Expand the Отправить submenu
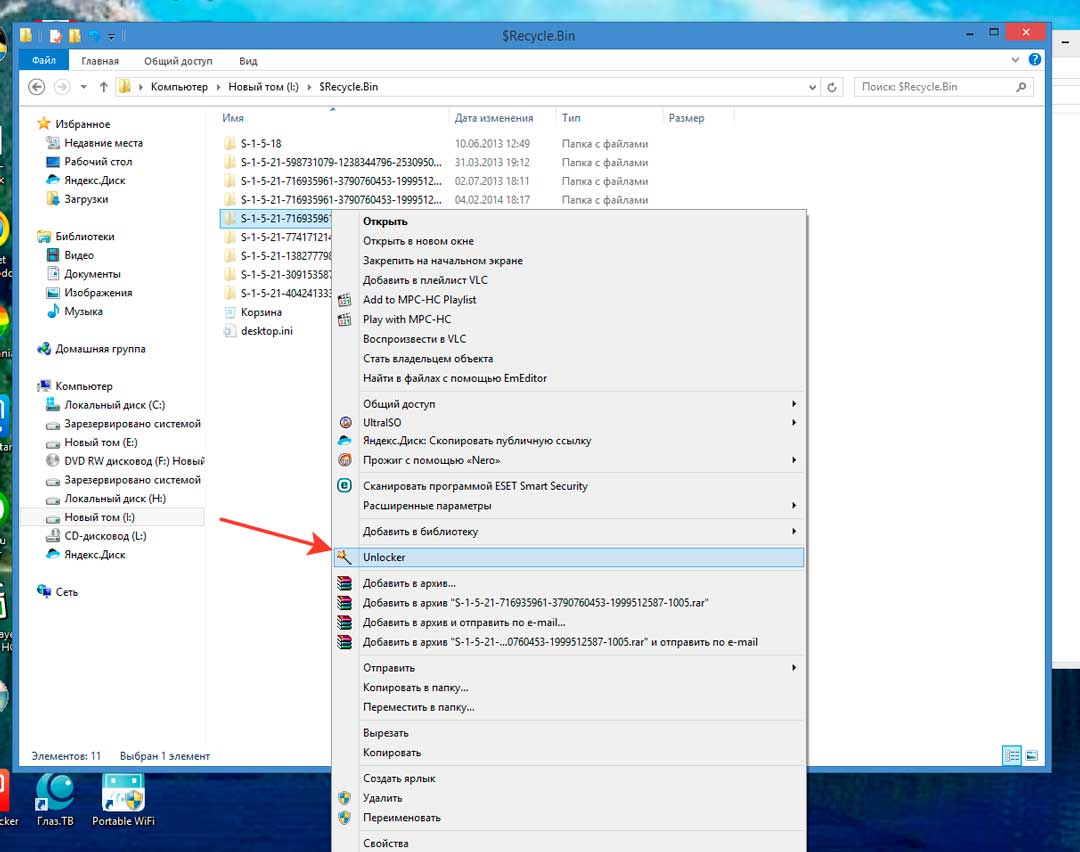 click(x=793, y=667)
